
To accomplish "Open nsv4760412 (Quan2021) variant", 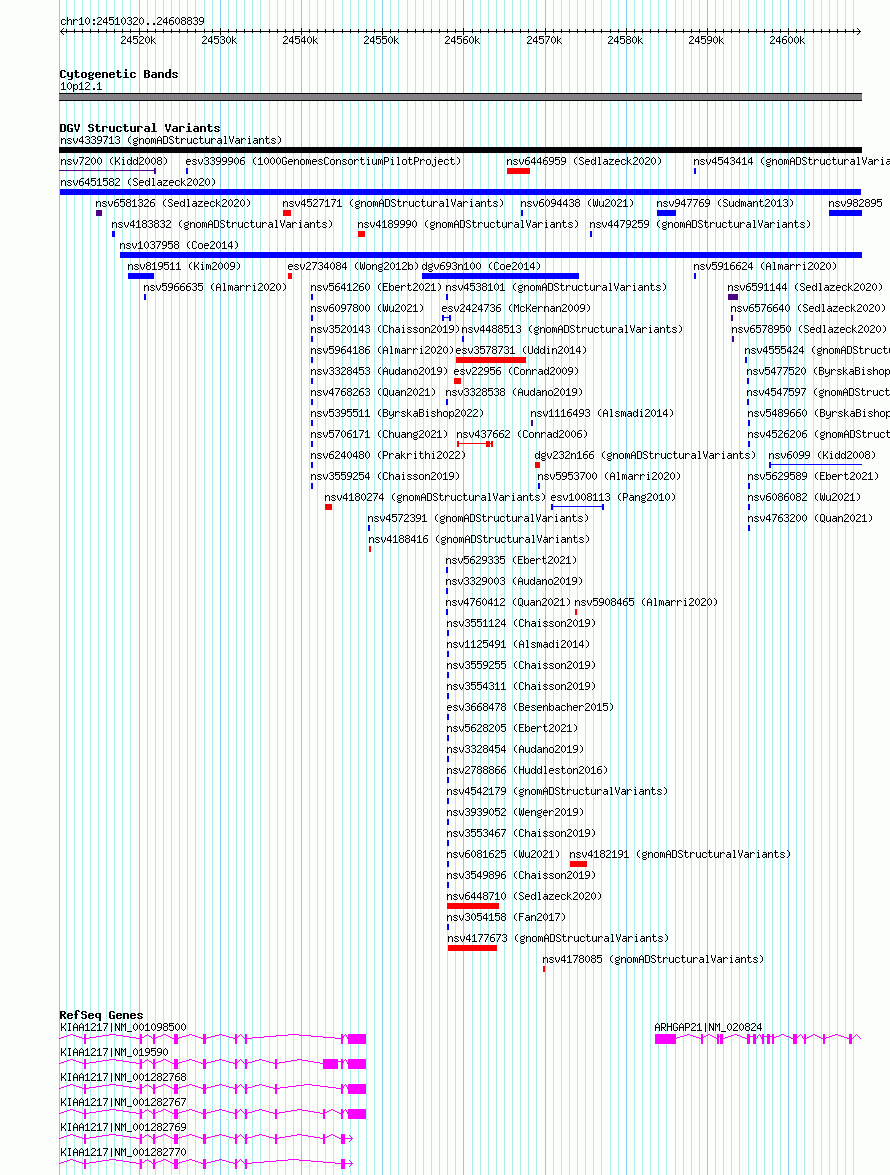I will point(508,602).
